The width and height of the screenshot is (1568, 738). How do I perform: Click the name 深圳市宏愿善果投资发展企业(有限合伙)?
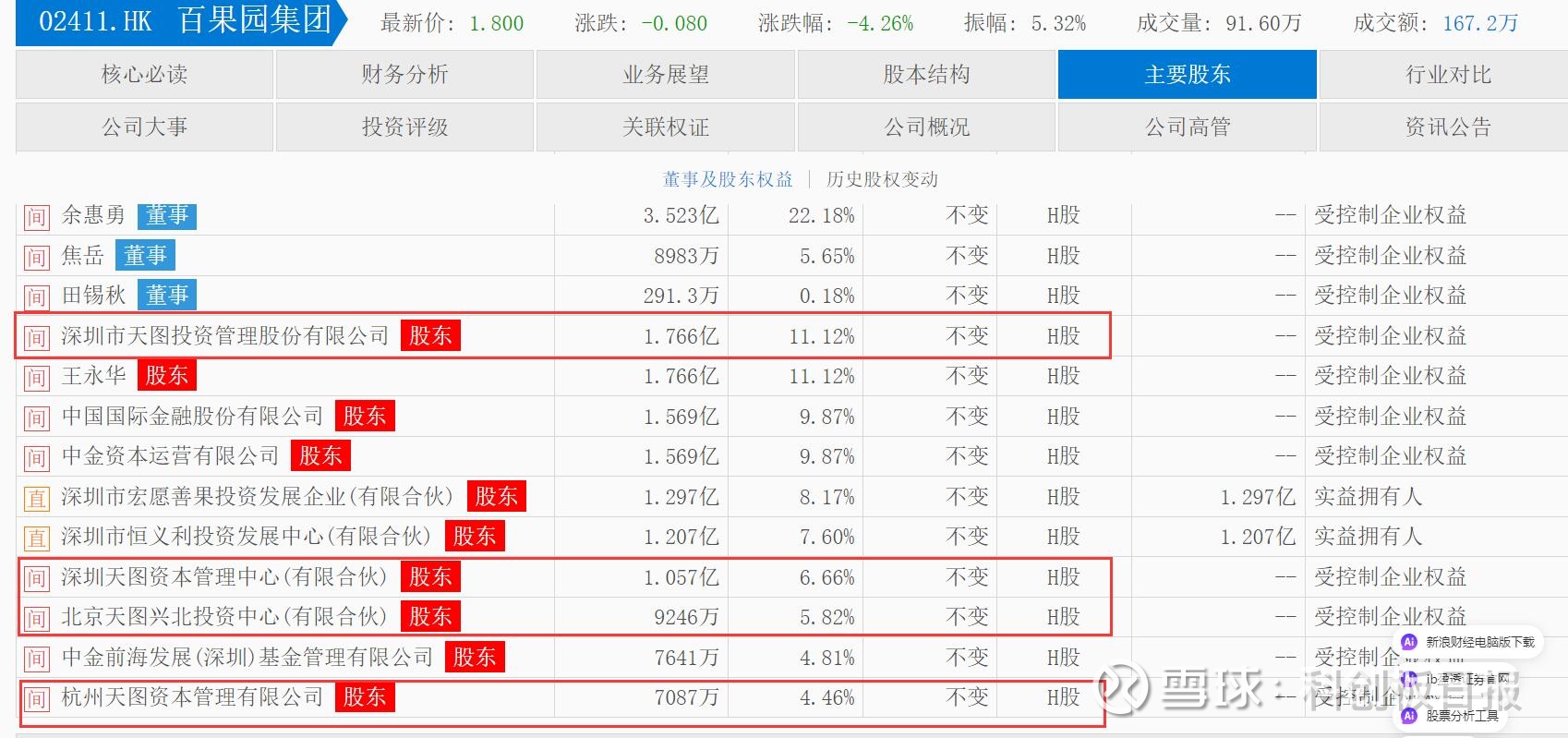click(258, 496)
